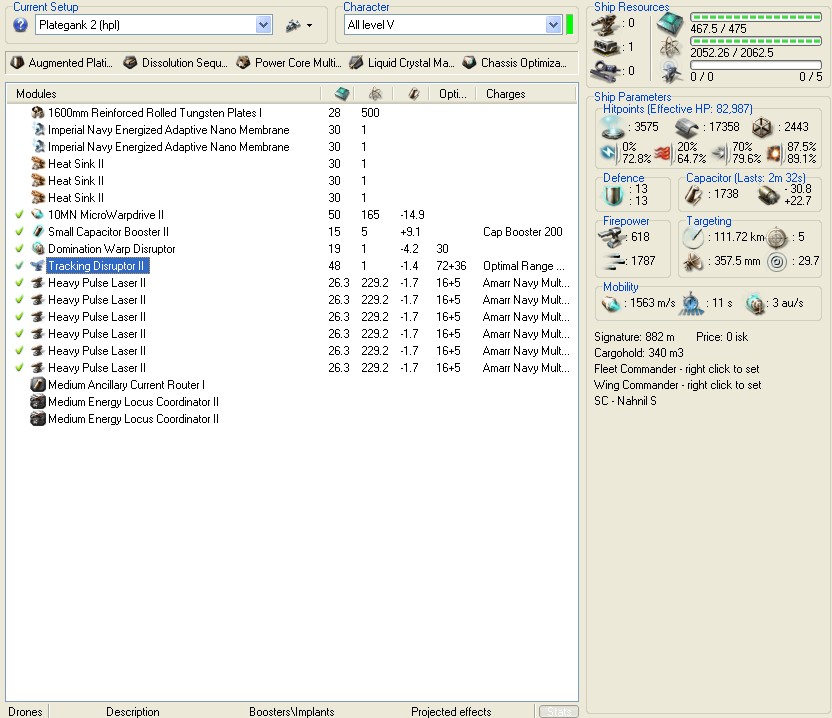Click the shield hitpoints icon
Image resolution: width=832 pixels, height=718 pixels.
(613, 126)
